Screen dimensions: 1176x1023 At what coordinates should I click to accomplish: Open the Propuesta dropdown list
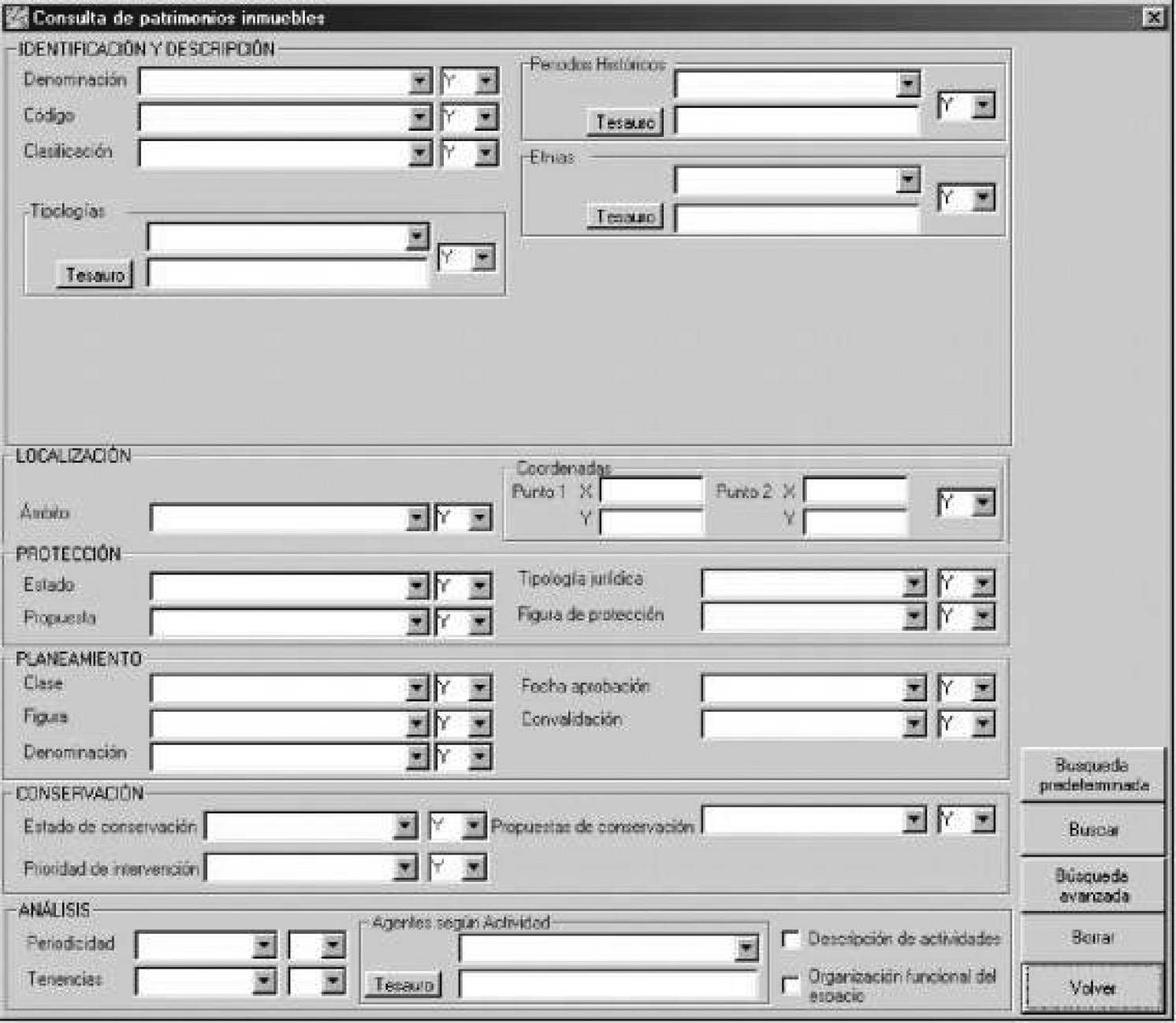click(417, 622)
